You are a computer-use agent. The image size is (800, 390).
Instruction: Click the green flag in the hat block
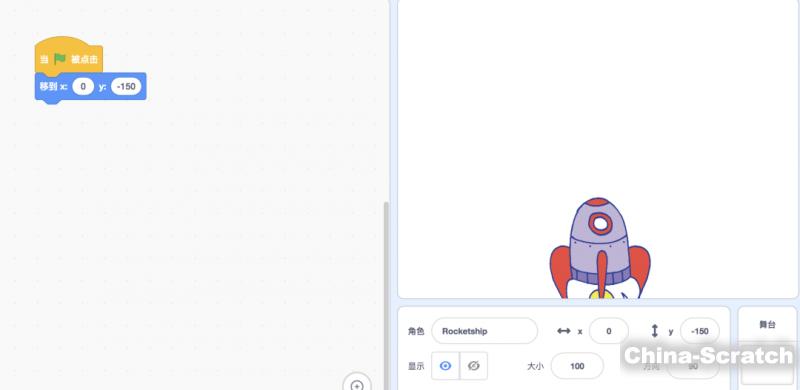[x=60, y=59]
